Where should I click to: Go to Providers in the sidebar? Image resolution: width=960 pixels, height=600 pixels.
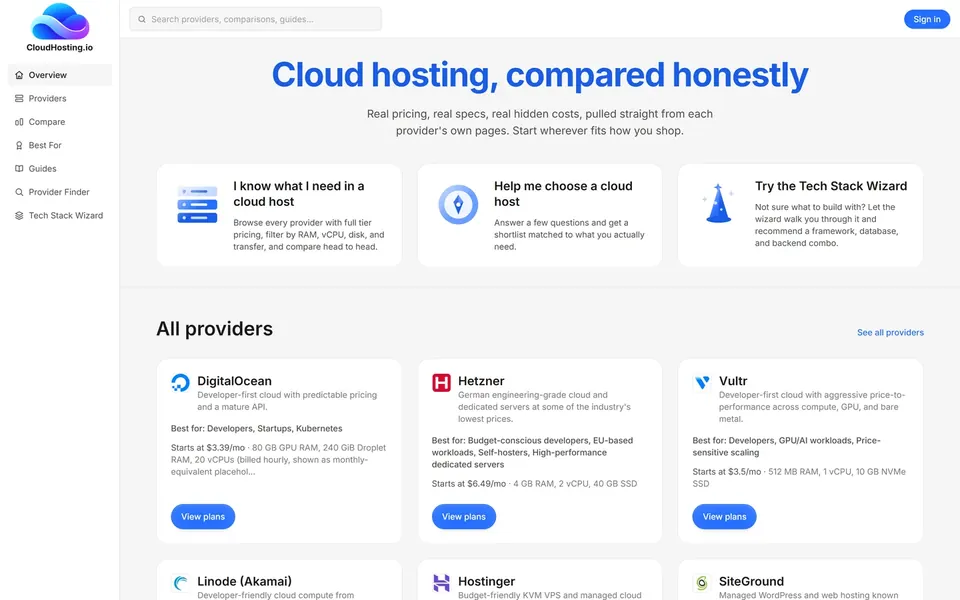pyautogui.click(x=60, y=99)
